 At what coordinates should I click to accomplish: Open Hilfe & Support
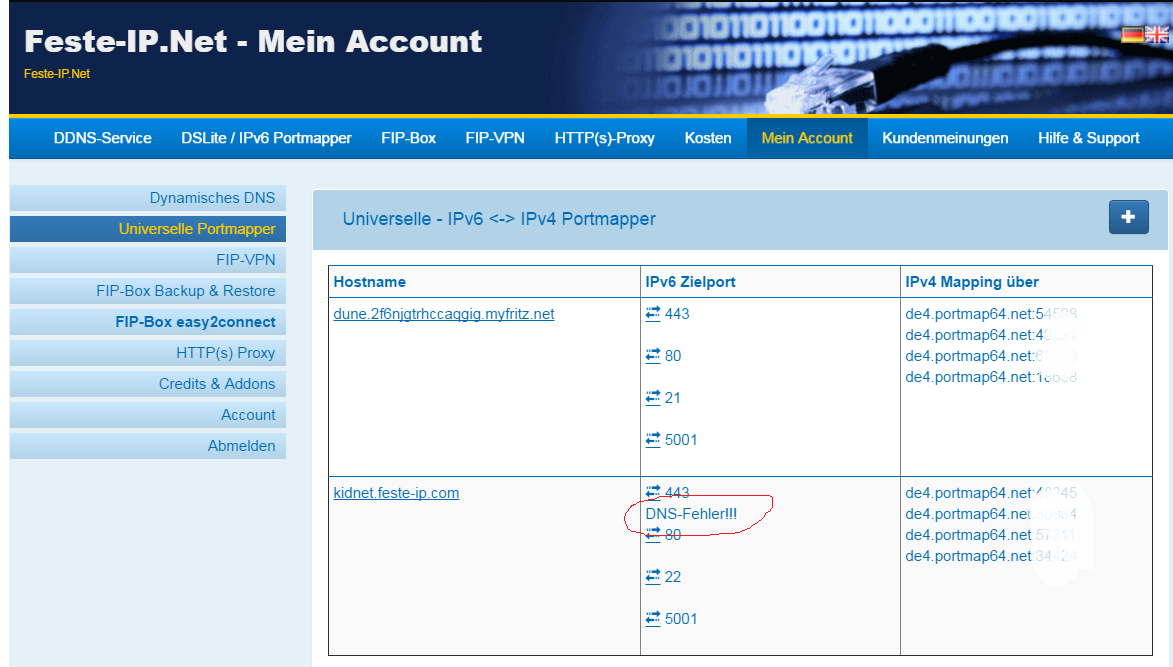tap(1088, 138)
